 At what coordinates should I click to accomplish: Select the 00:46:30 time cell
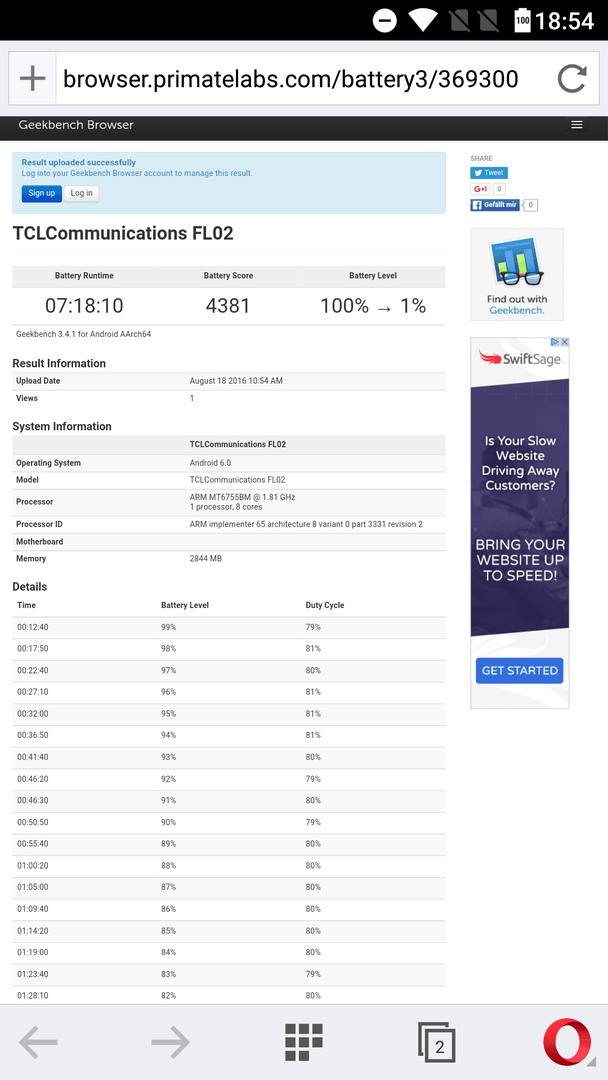(x=32, y=800)
